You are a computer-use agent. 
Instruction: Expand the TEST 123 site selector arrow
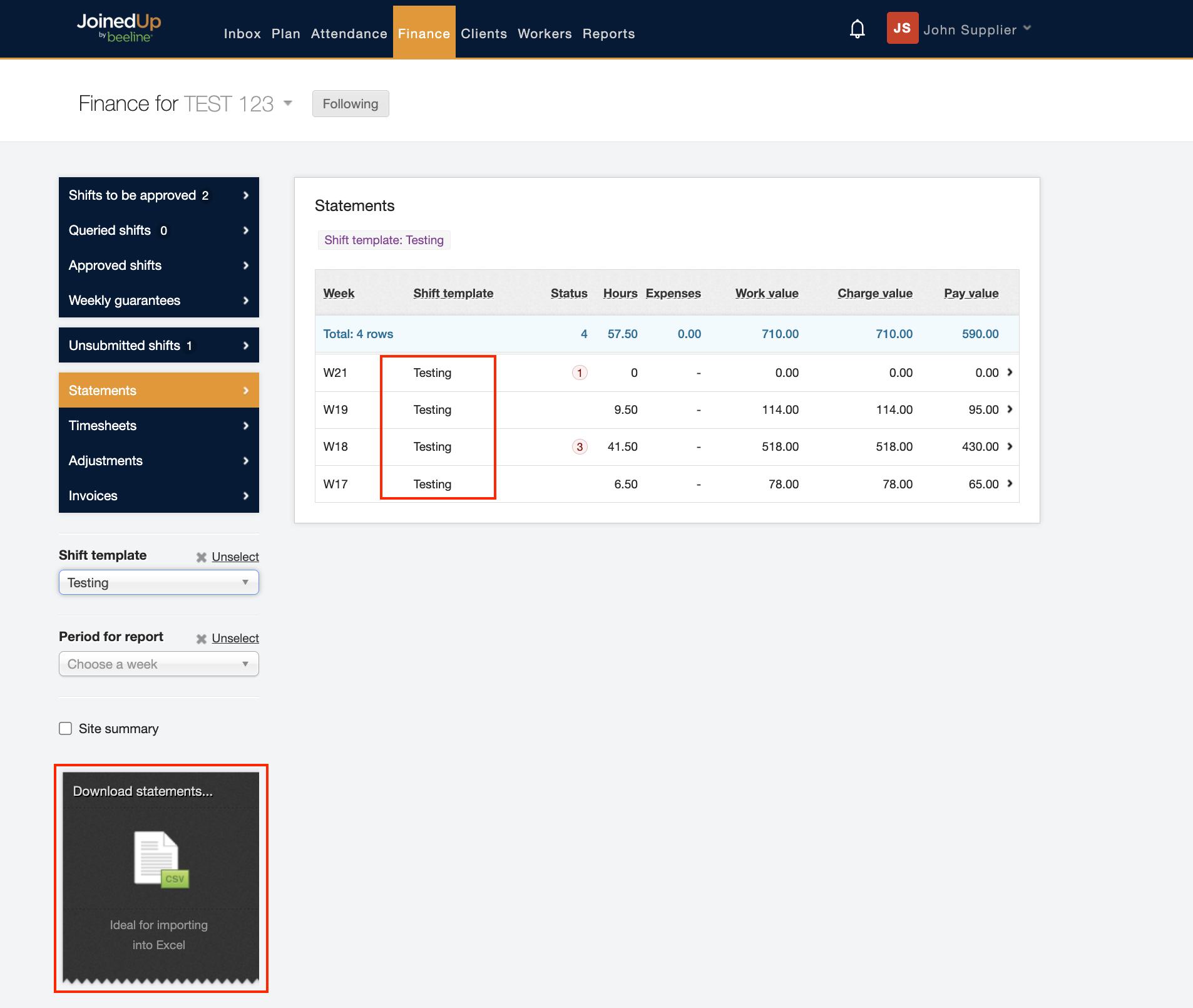click(288, 103)
